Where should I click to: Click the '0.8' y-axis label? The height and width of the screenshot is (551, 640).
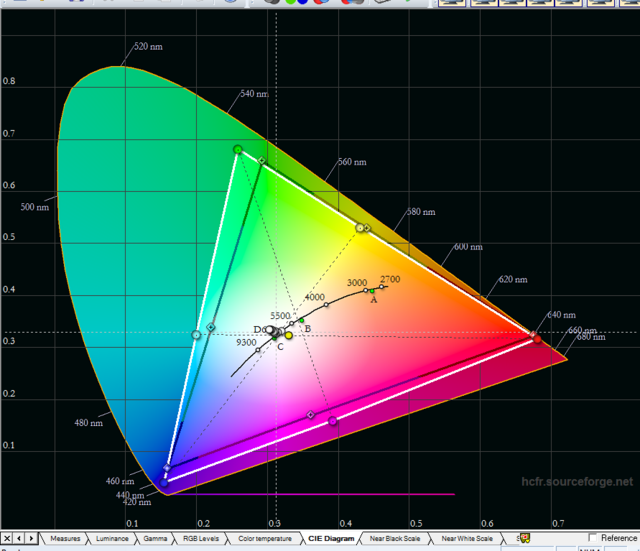tap(9, 81)
